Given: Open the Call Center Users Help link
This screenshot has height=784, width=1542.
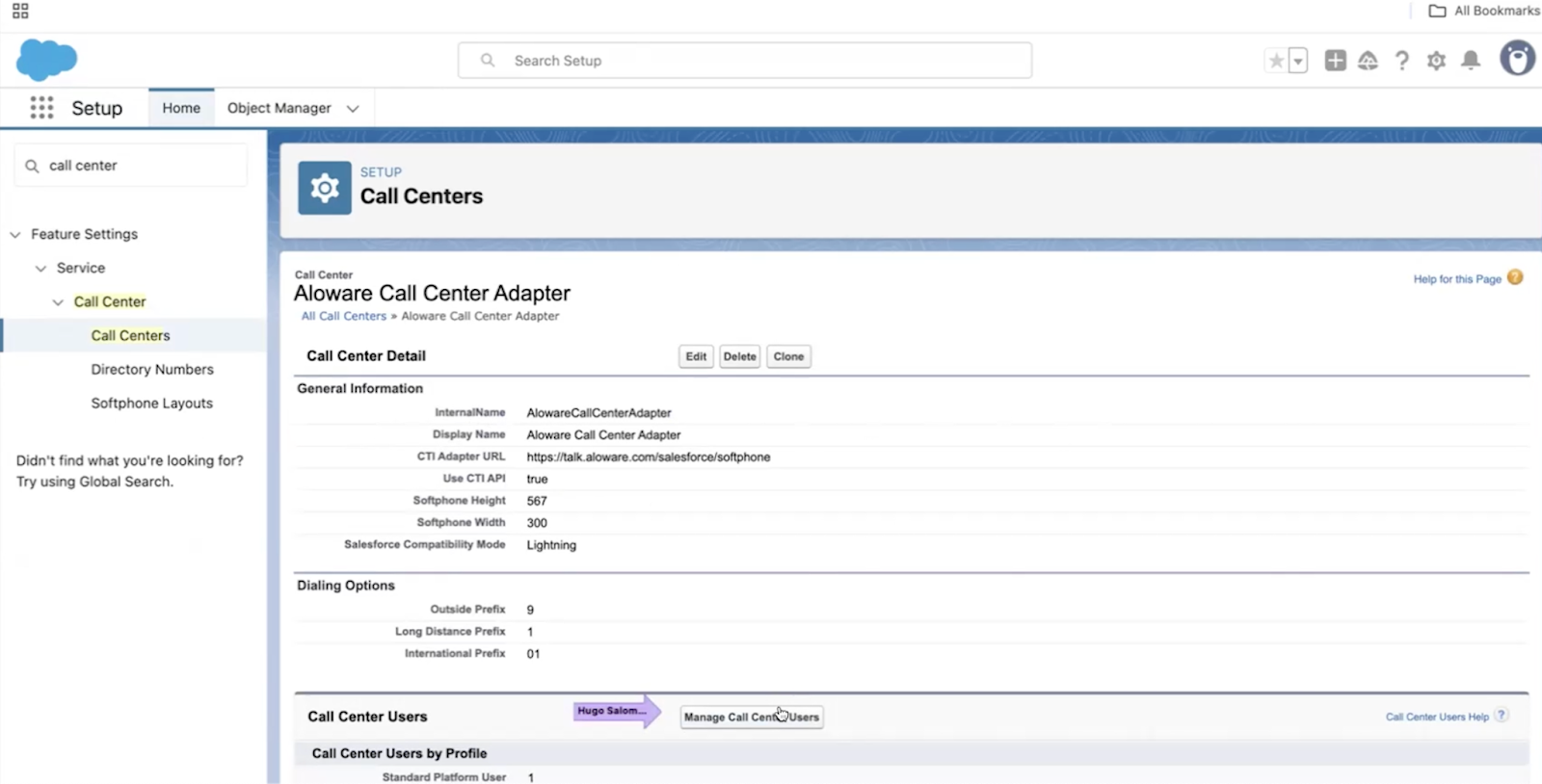Looking at the screenshot, I should [x=1437, y=717].
